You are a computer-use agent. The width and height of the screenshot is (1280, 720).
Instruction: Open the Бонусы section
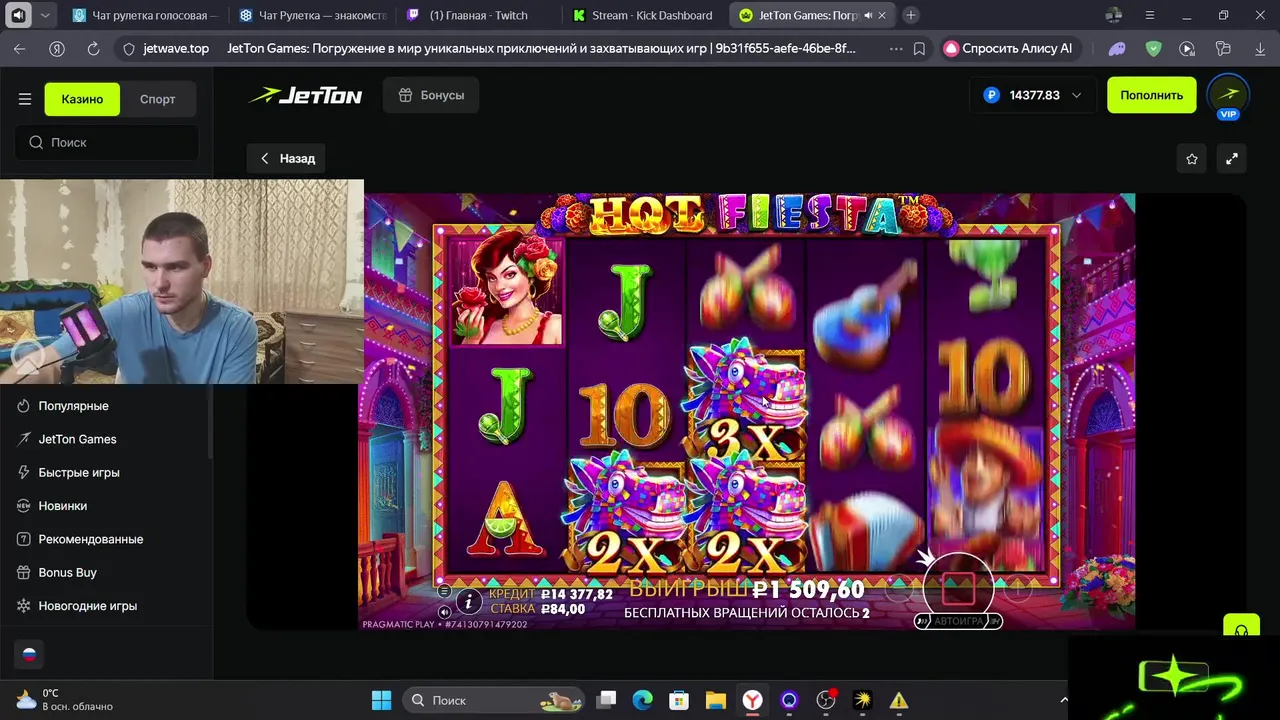[x=431, y=95]
